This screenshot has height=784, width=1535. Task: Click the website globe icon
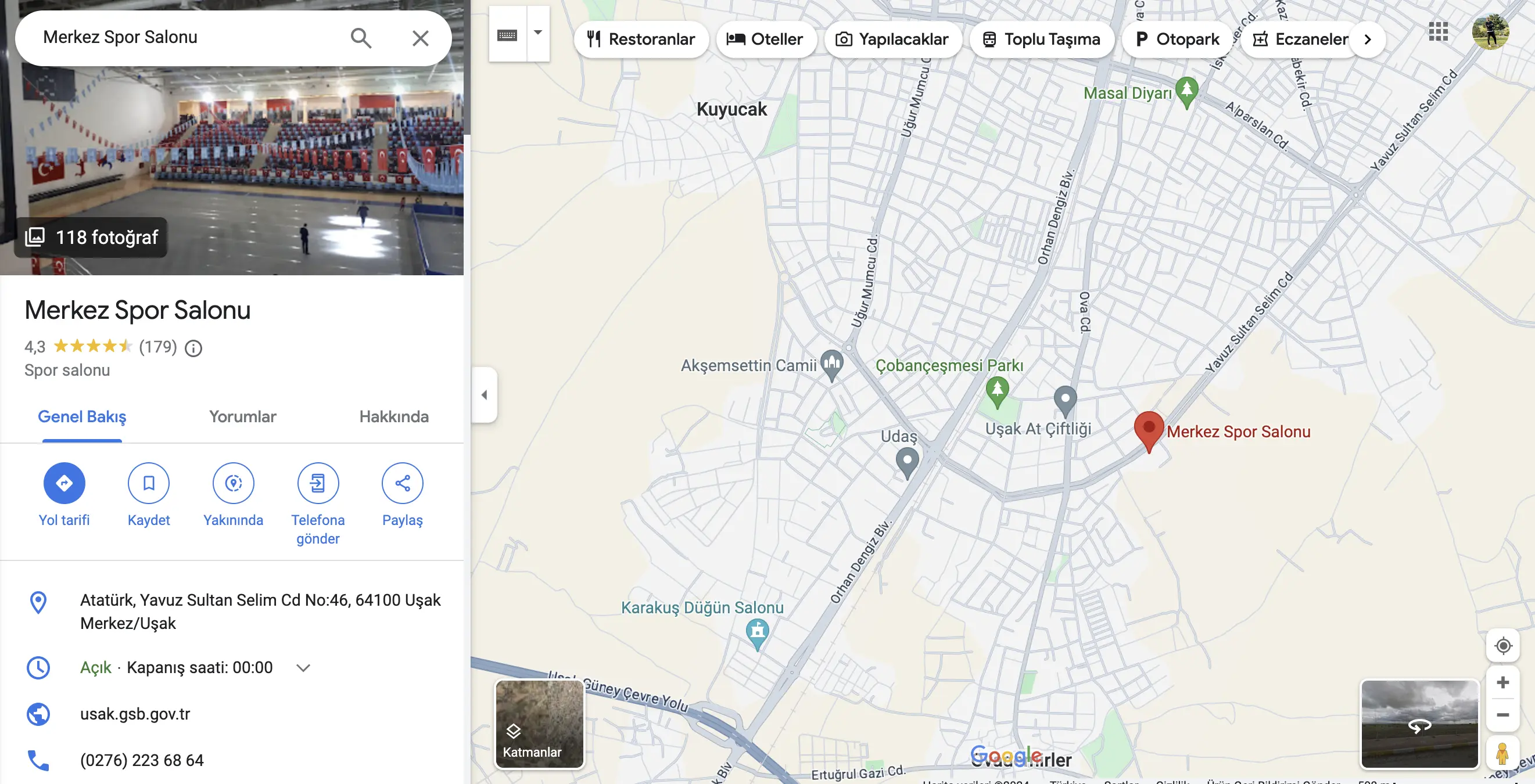(x=38, y=714)
